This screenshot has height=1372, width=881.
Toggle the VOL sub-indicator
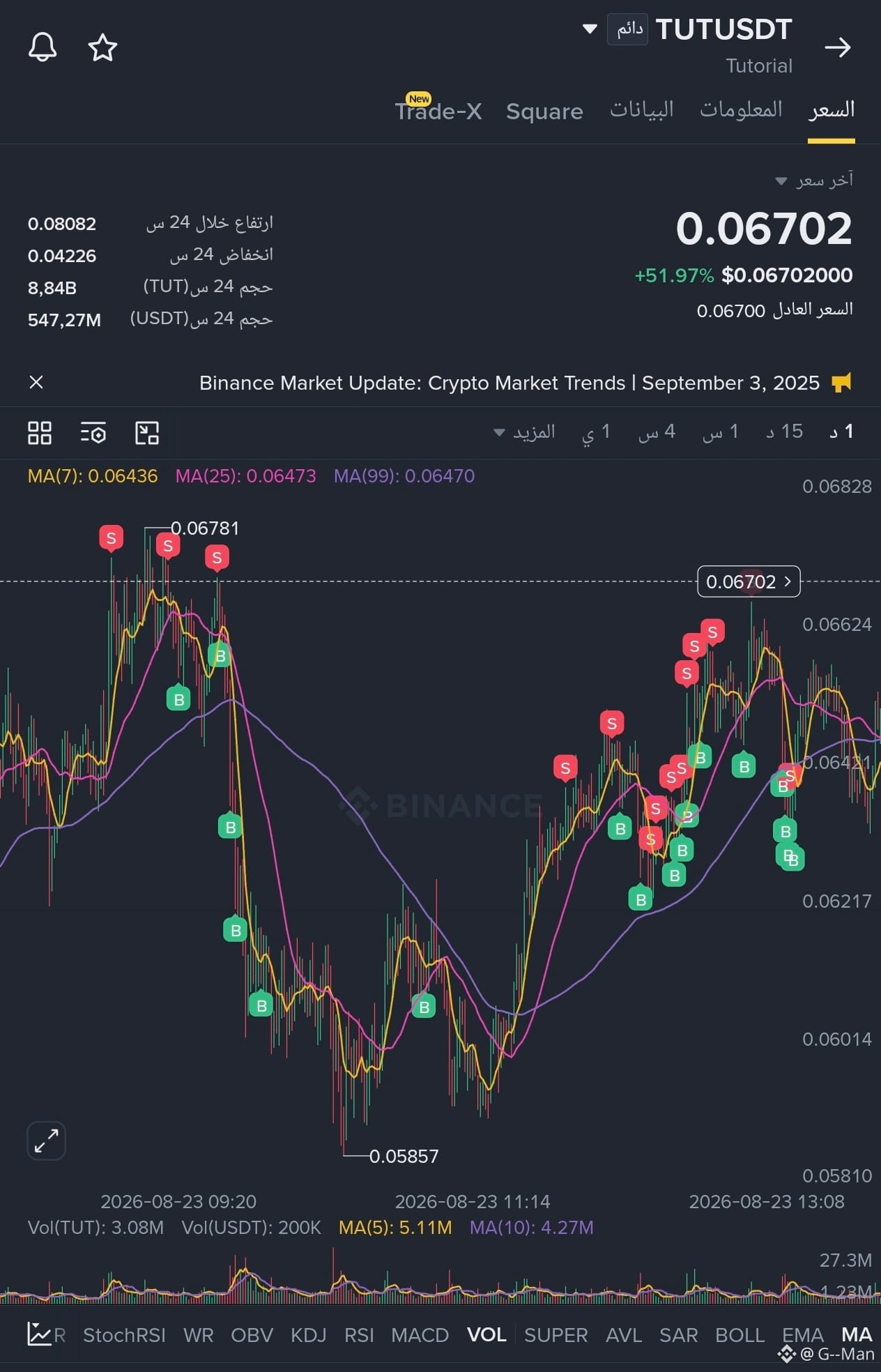click(x=487, y=1334)
